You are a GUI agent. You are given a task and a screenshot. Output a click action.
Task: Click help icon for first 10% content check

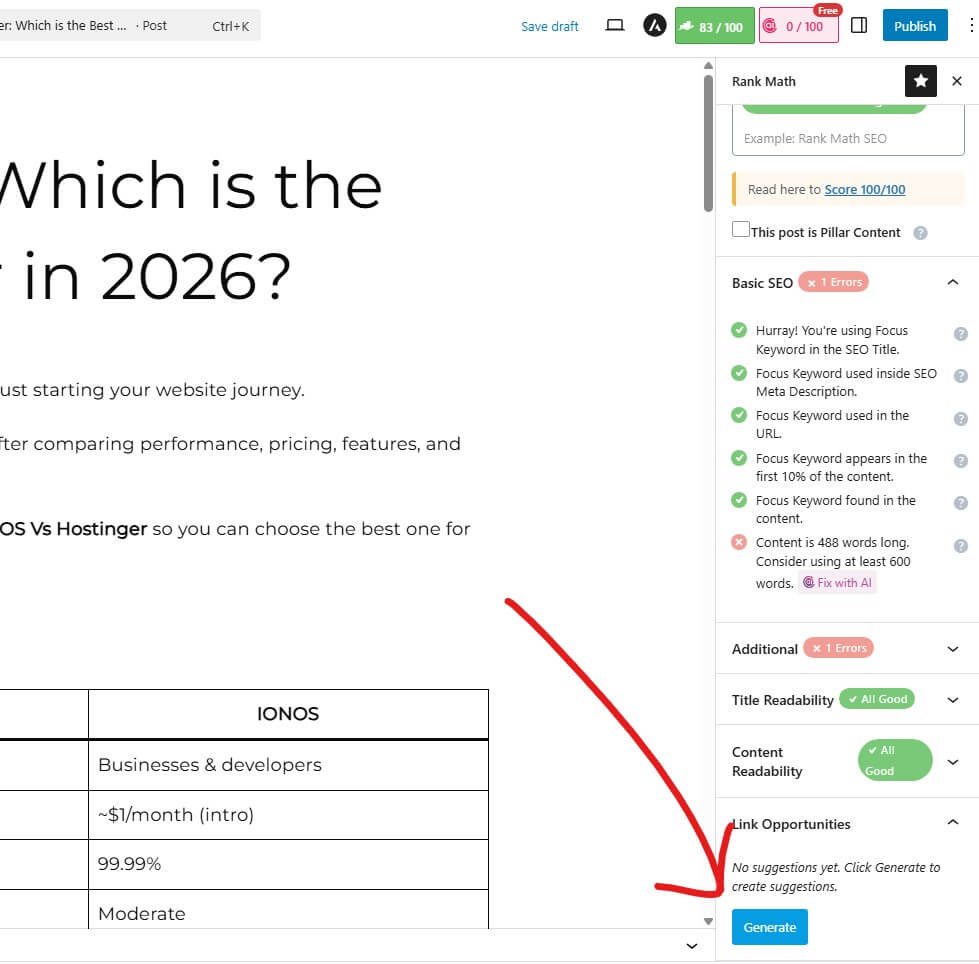pos(960,461)
